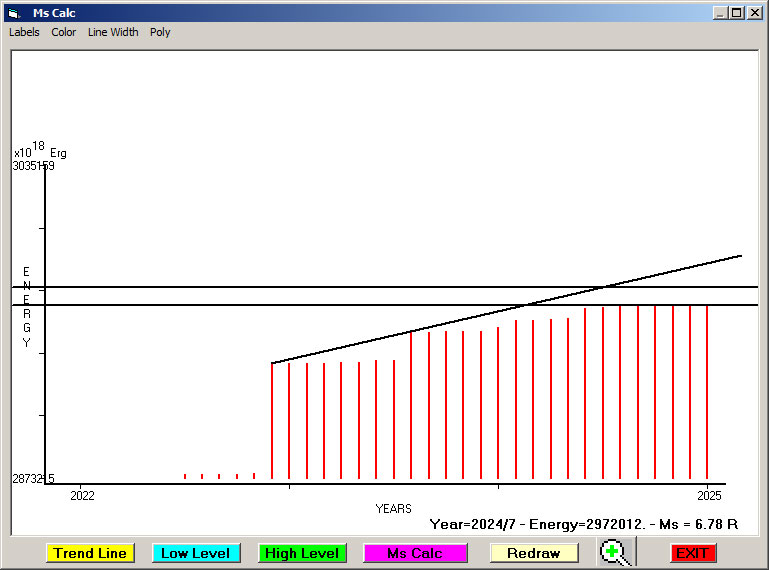Open the Poly menu
This screenshot has height=570, width=769.
(x=160, y=32)
